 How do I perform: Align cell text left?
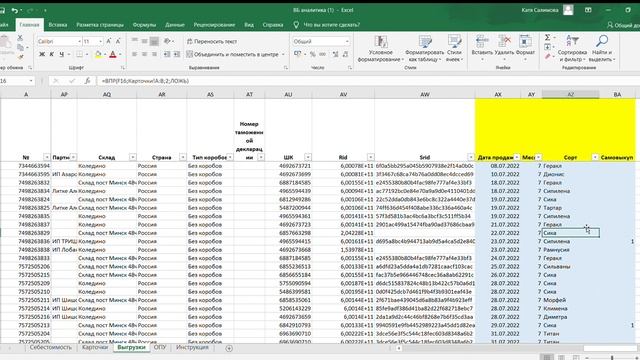coord(135,54)
